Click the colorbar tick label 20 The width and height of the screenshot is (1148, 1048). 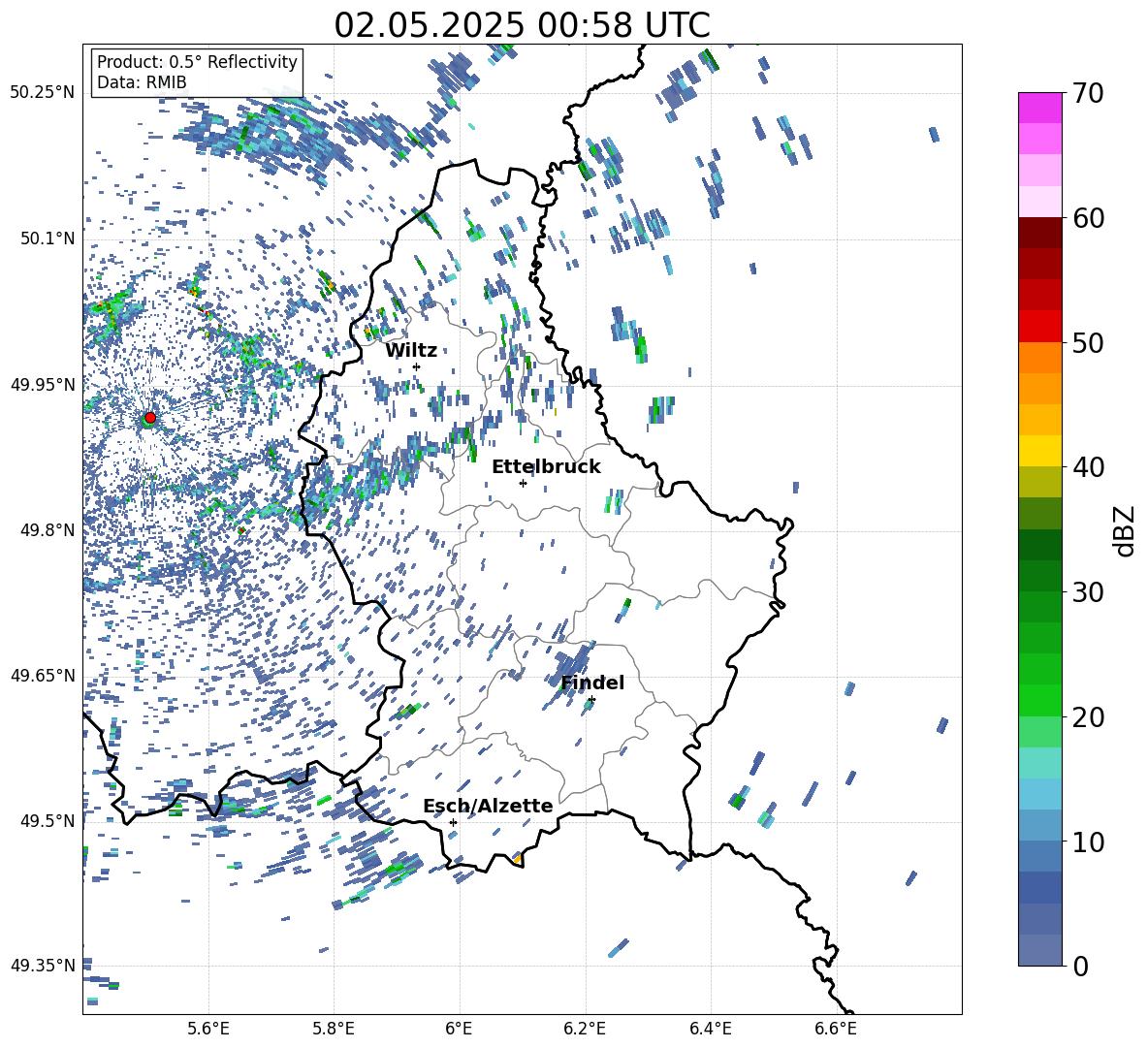pyautogui.click(x=1088, y=717)
